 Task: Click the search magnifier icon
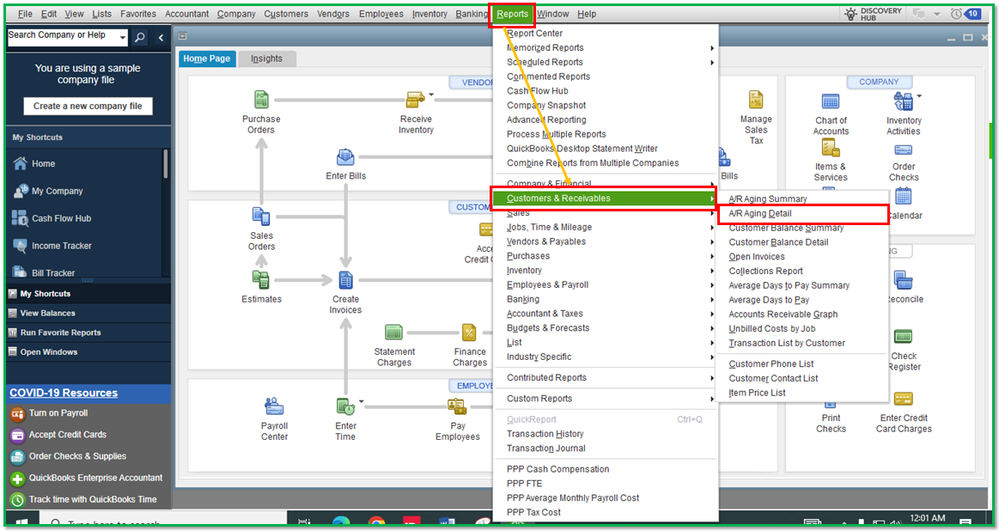click(x=140, y=38)
